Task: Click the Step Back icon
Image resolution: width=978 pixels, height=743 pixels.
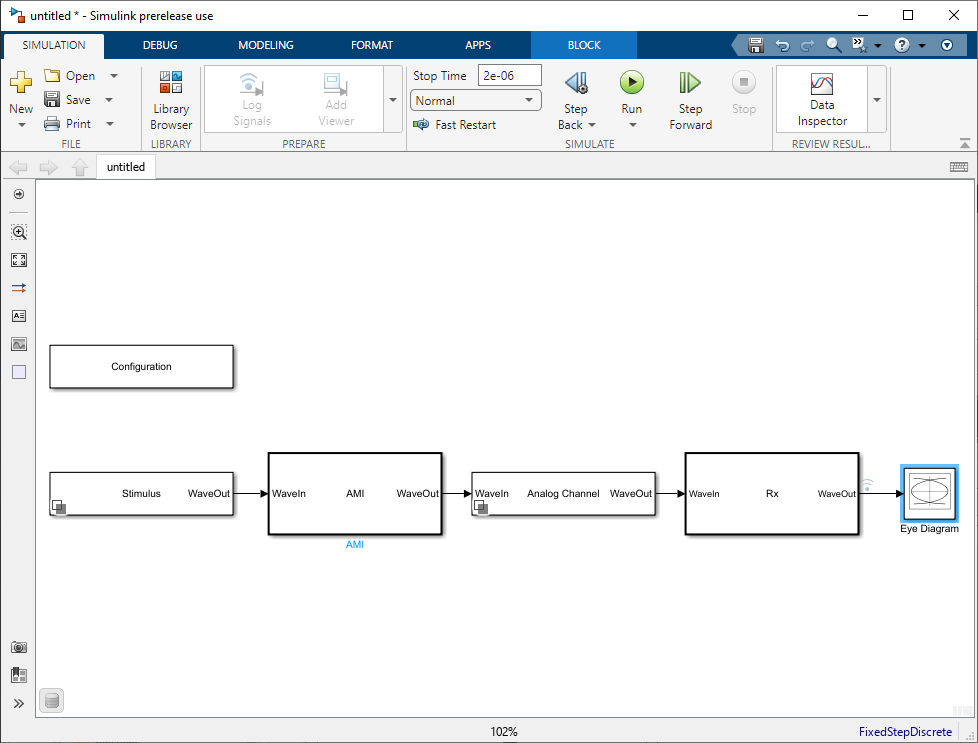Action: coord(576,82)
